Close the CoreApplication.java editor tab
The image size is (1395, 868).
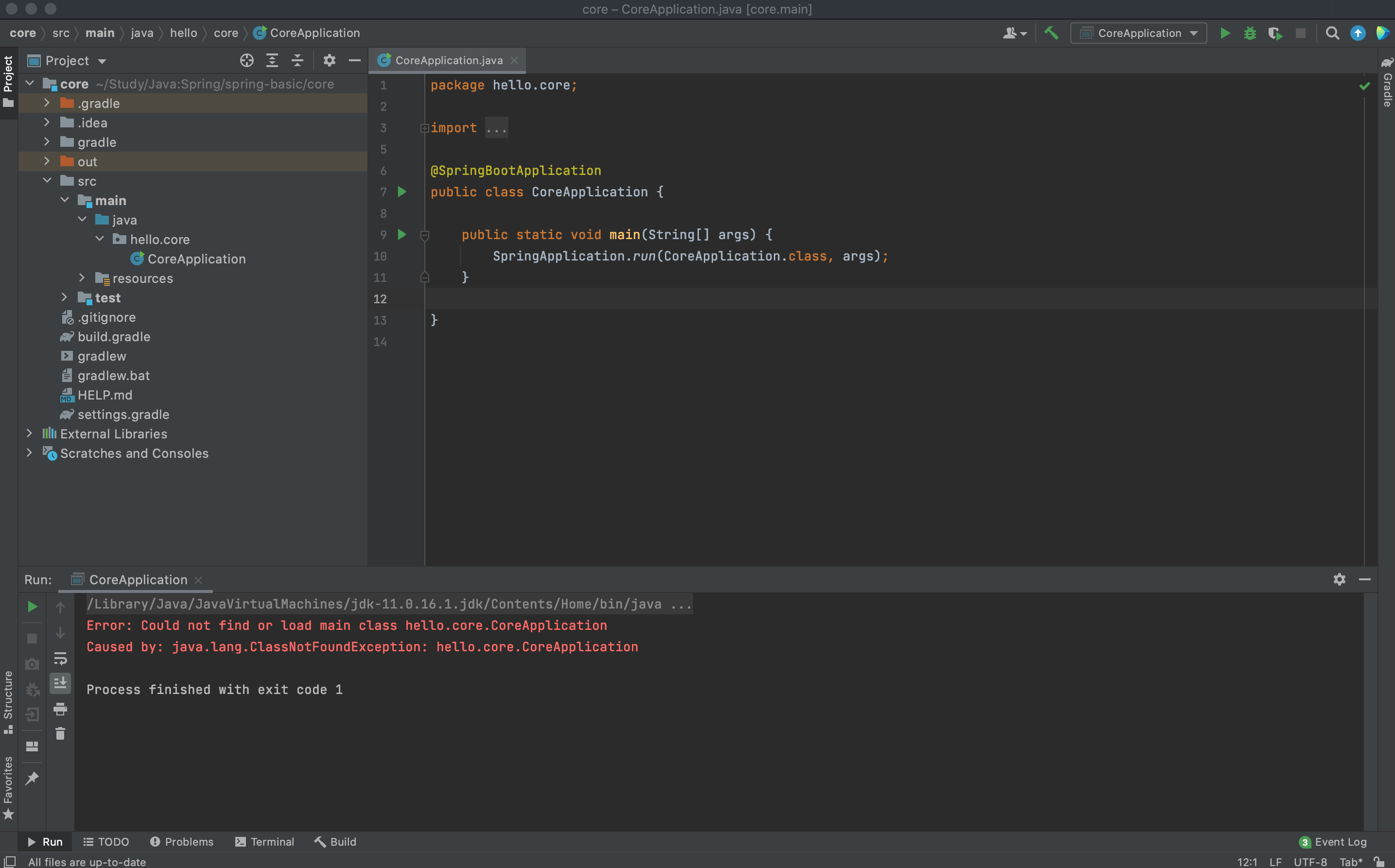(514, 60)
